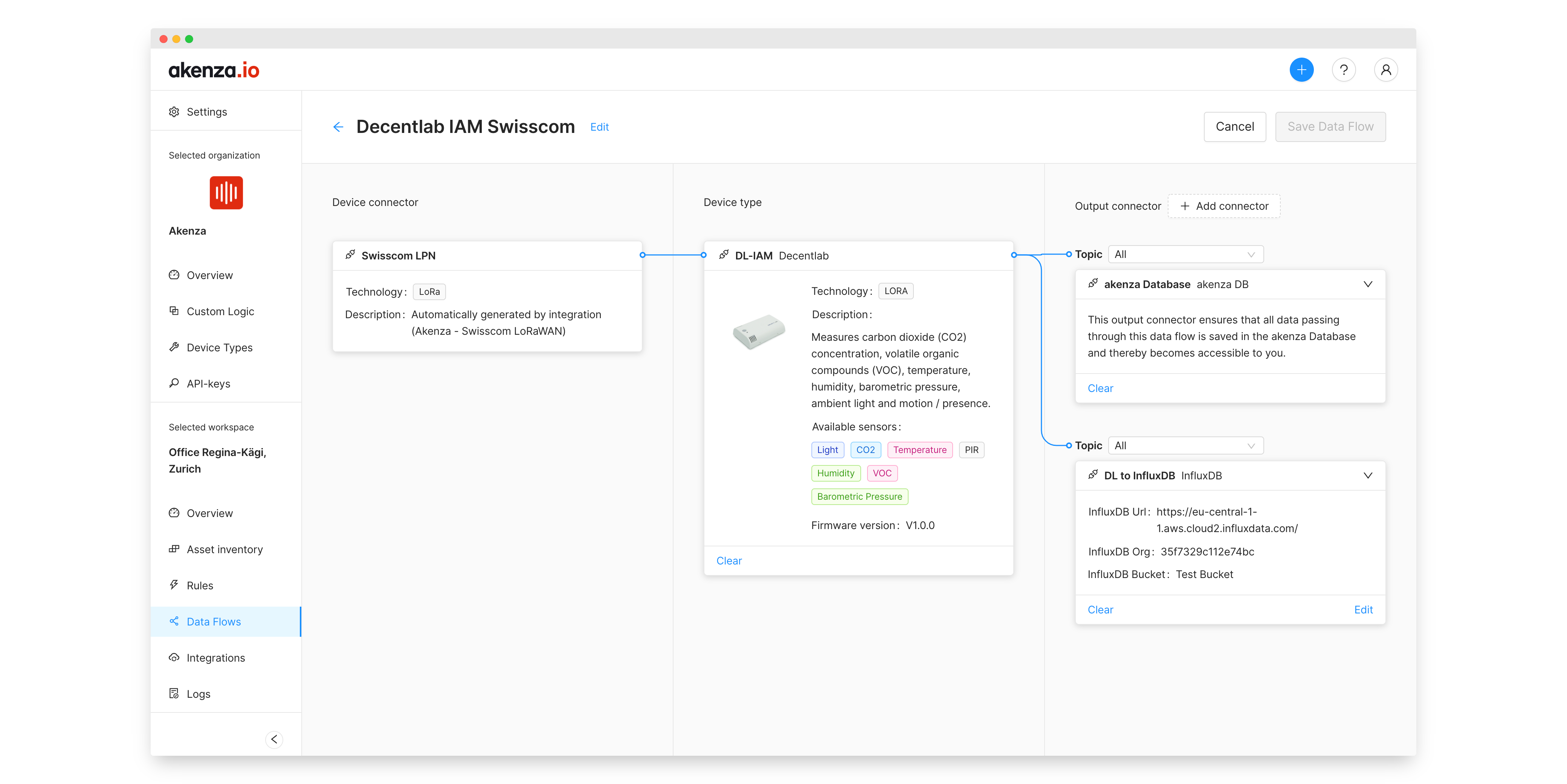The width and height of the screenshot is (1567, 784).
Task: Go back using the blue arrow
Action: coord(338,127)
